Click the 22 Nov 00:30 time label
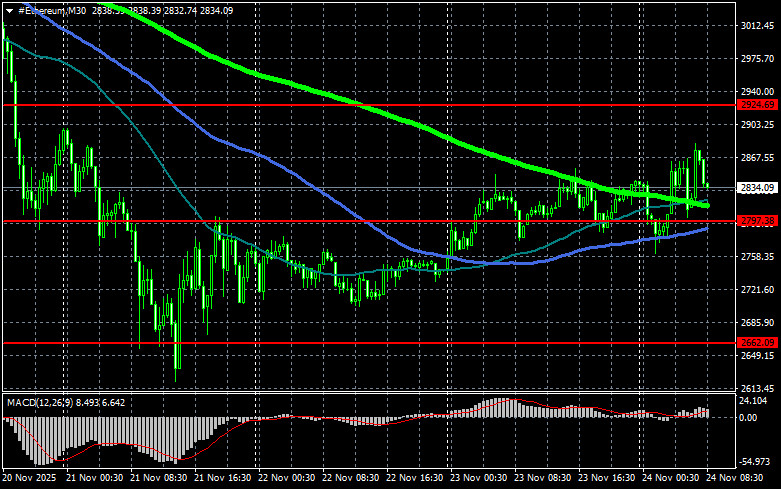Viewport: 781px width, 489px height. tap(286, 478)
